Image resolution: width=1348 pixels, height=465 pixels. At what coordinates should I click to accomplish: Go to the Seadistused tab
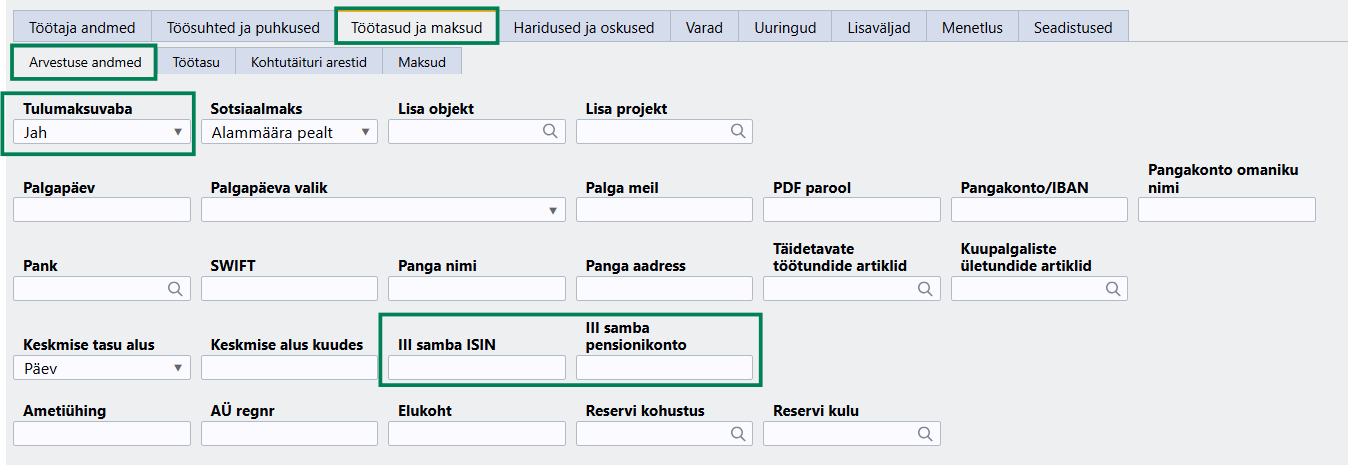tap(1073, 27)
